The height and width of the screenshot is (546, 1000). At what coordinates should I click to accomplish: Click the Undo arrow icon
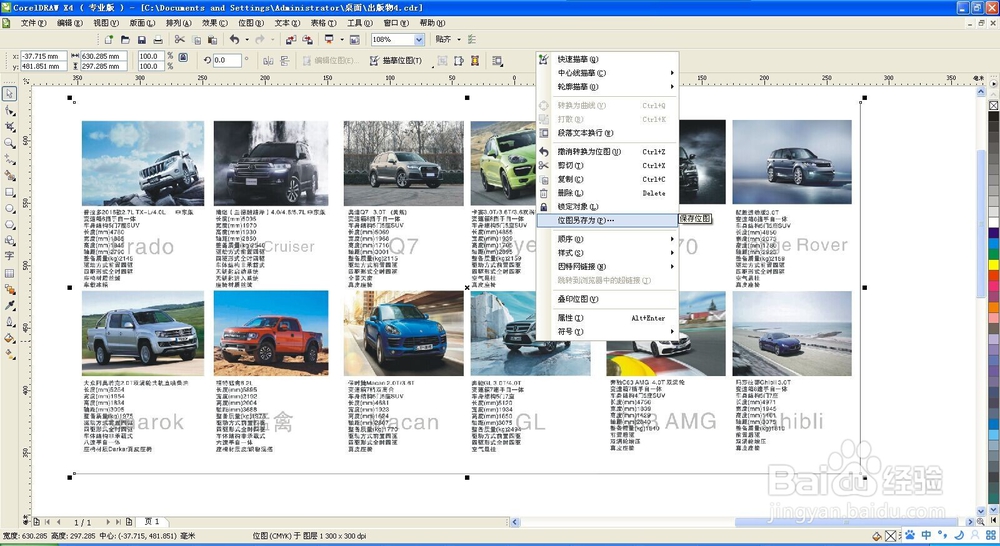(235, 40)
